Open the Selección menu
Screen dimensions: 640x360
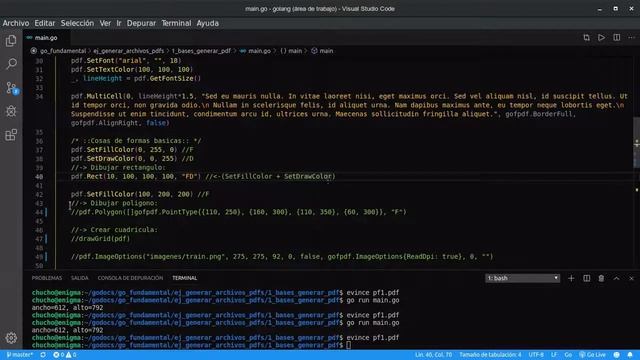tap(77, 23)
